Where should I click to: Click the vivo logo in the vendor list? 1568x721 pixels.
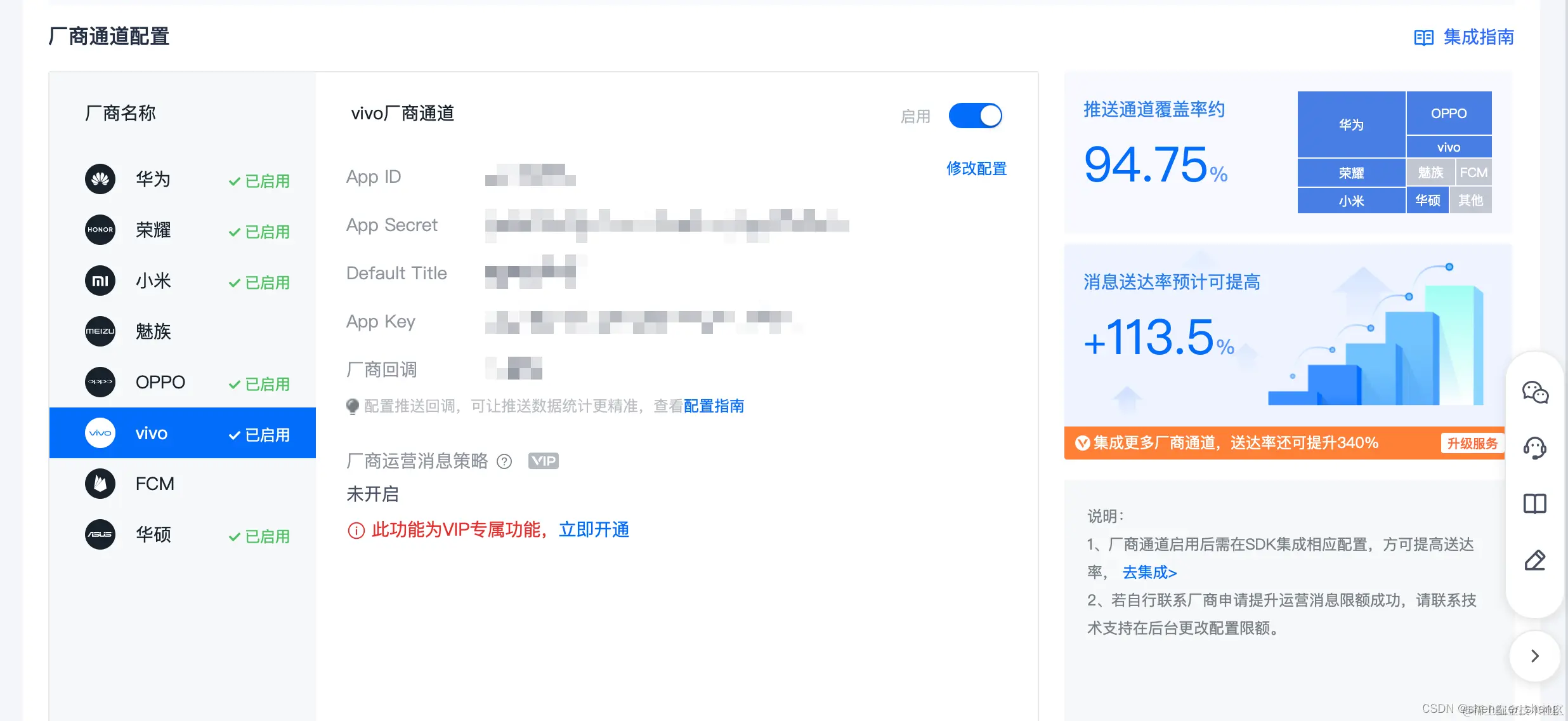(x=100, y=433)
